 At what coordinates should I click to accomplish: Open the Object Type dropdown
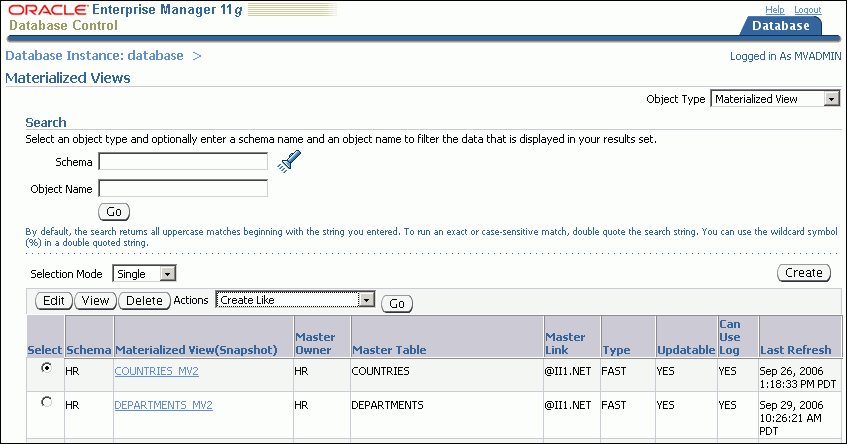point(775,99)
